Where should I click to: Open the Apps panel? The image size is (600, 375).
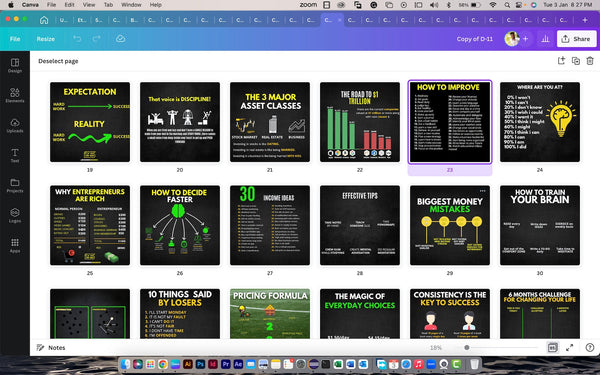[x=15, y=245]
